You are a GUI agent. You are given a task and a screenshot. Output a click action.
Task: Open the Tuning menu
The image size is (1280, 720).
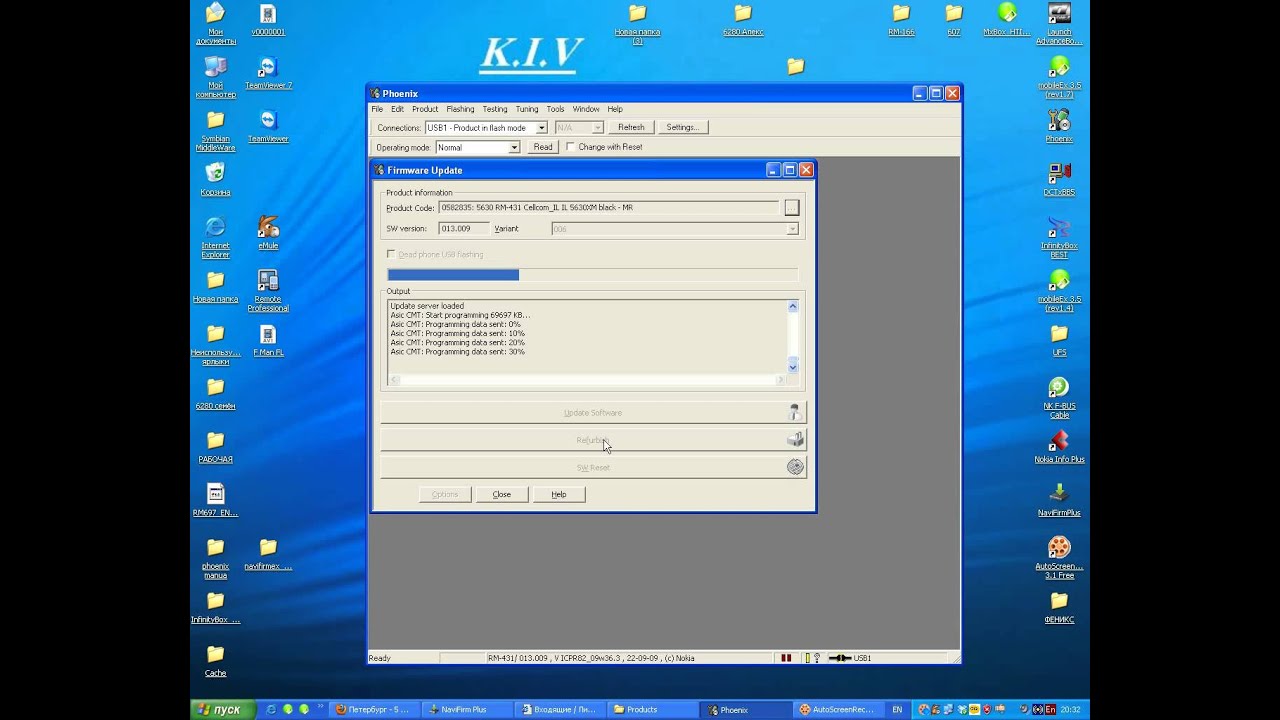(x=527, y=109)
